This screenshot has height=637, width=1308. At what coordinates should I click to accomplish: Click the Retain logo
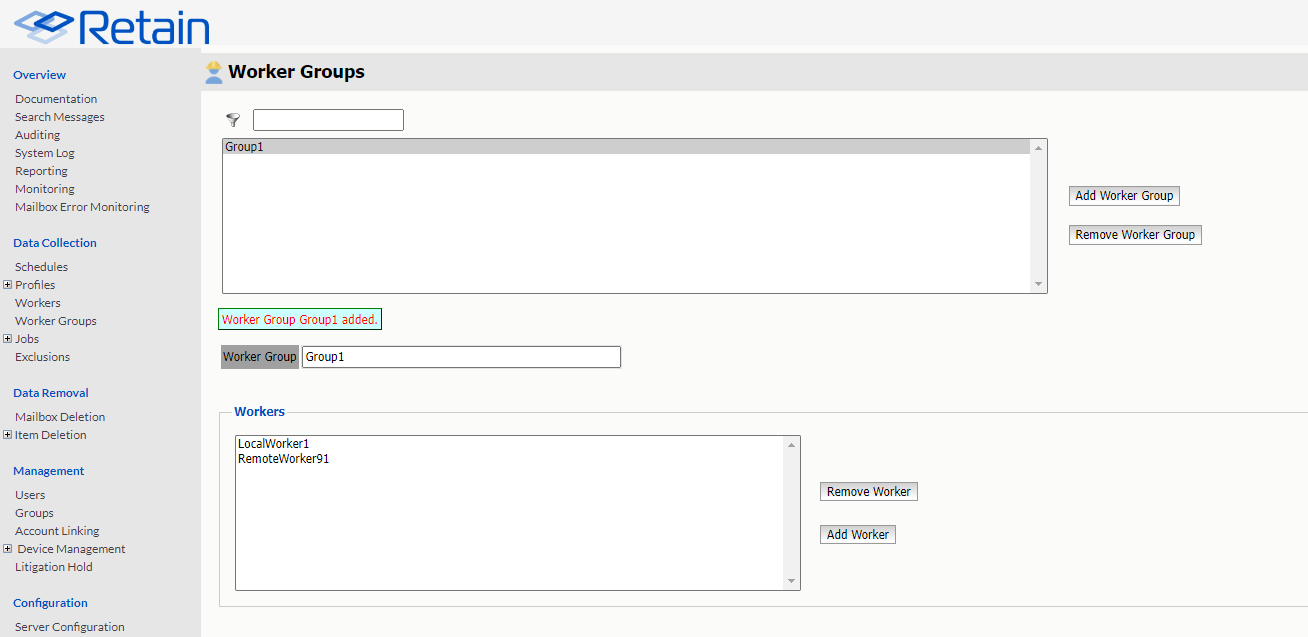pos(112,27)
